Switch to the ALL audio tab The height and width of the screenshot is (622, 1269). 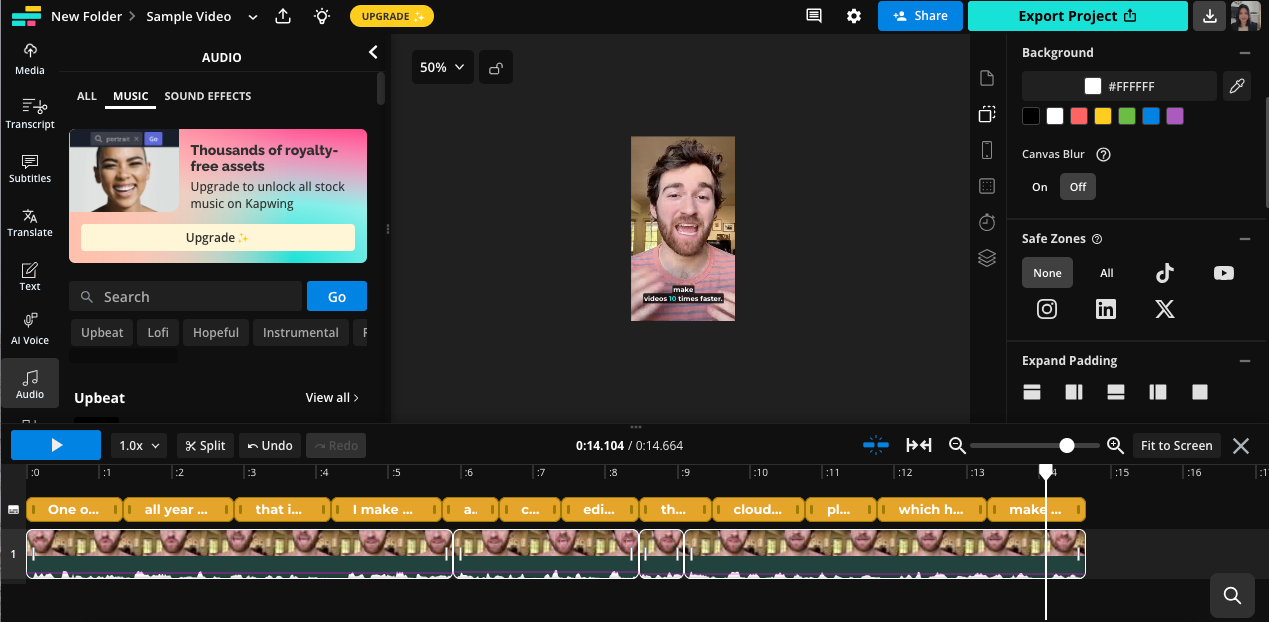[87, 96]
